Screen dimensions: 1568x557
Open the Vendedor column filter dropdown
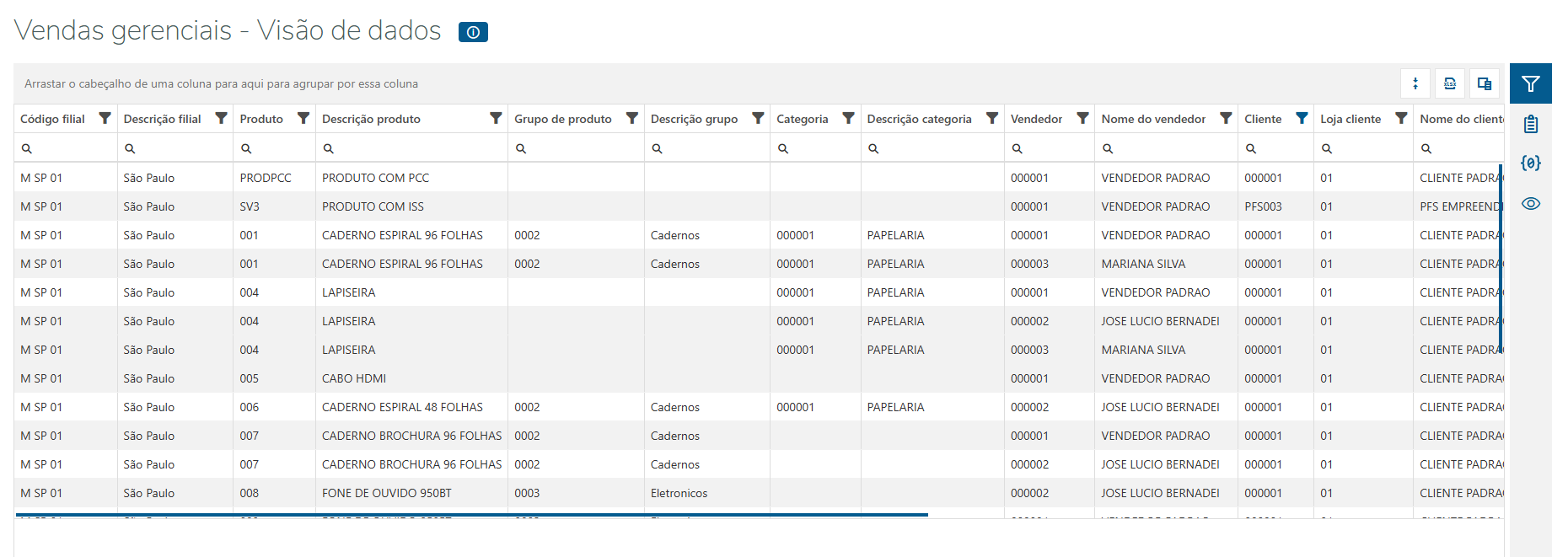1082,118
